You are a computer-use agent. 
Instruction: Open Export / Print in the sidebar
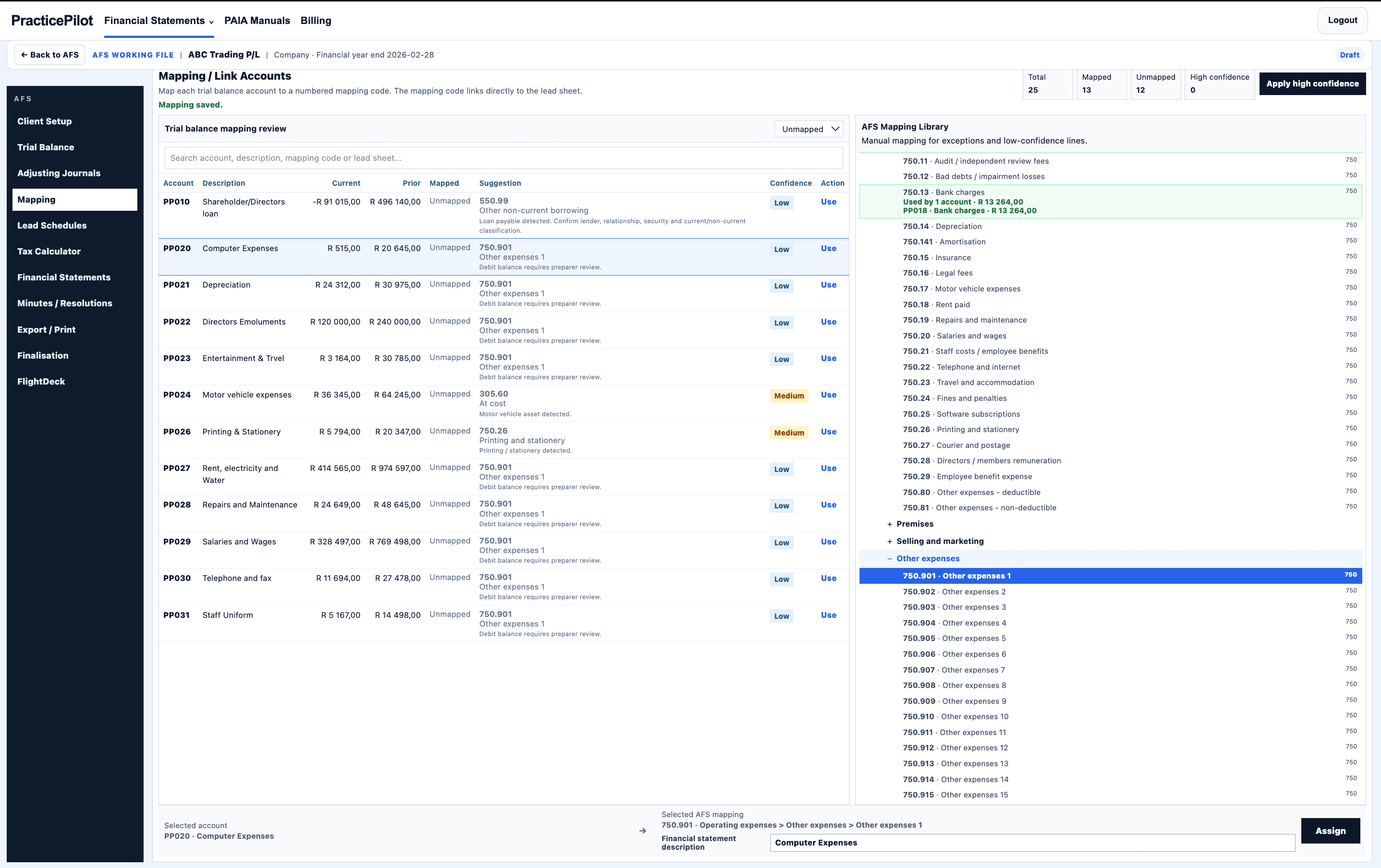74,330
